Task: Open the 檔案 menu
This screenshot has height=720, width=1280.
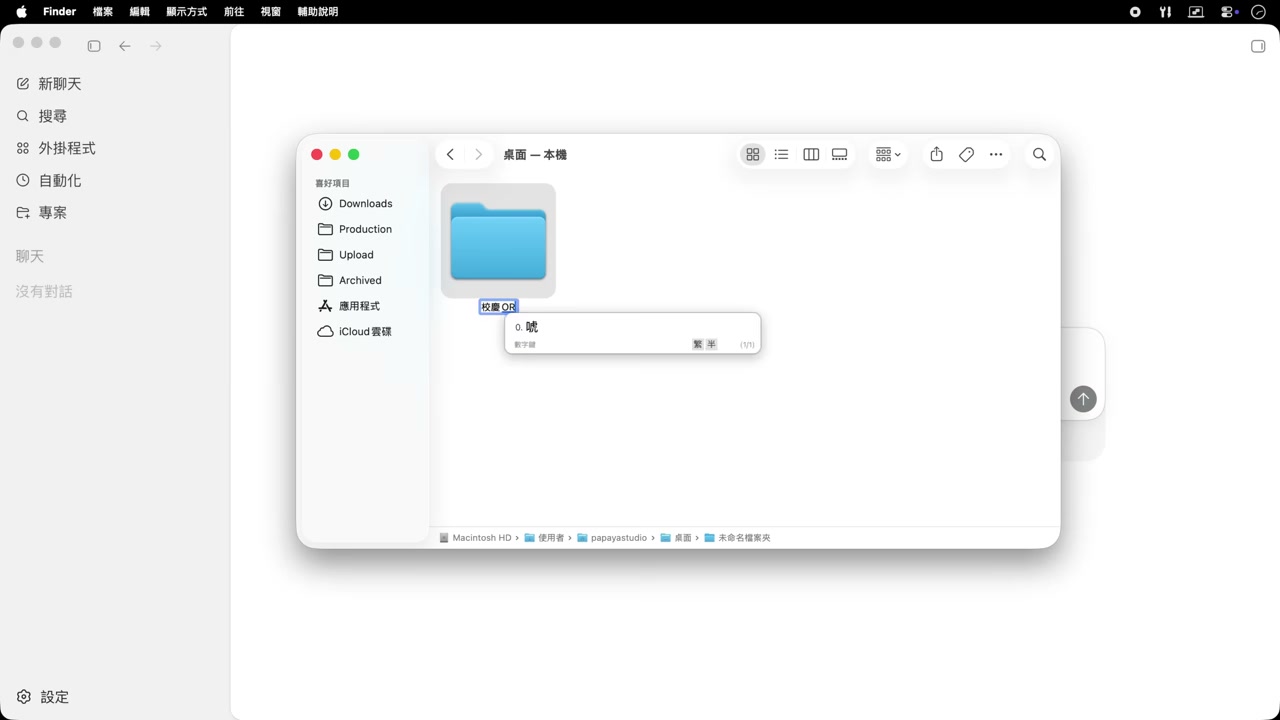Action: pyautogui.click(x=103, y=12)
